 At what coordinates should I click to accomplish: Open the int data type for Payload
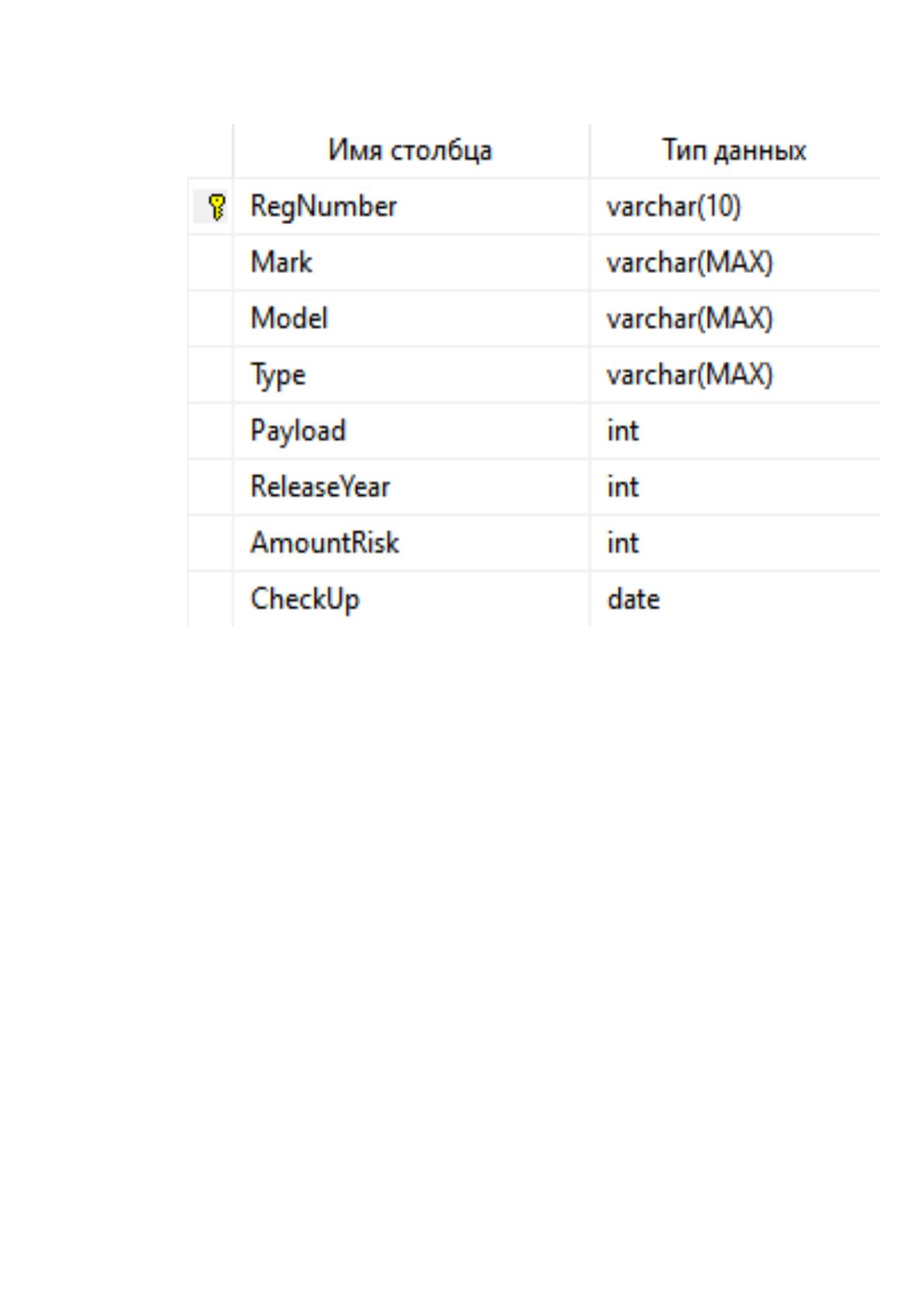[735, 430]
